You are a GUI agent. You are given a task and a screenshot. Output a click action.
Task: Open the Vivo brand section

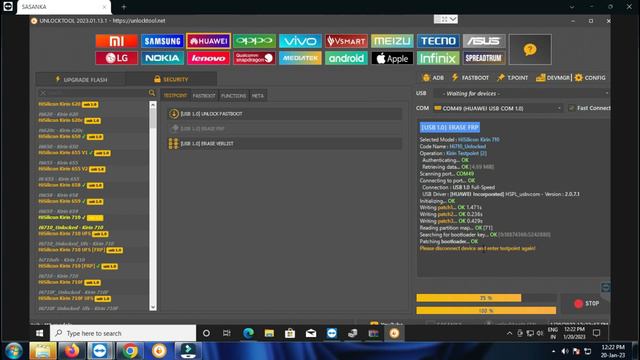click(300, 41)
